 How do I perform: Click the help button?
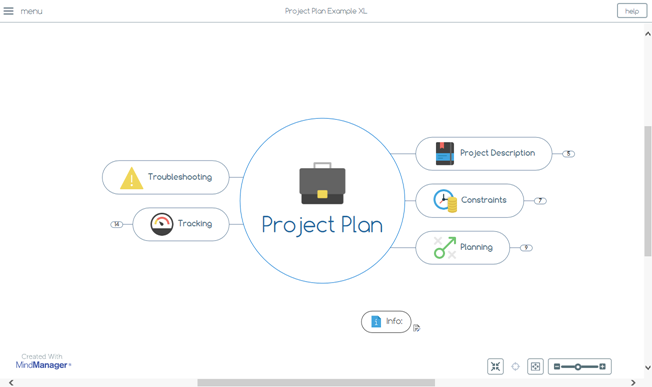click(632, 11)
